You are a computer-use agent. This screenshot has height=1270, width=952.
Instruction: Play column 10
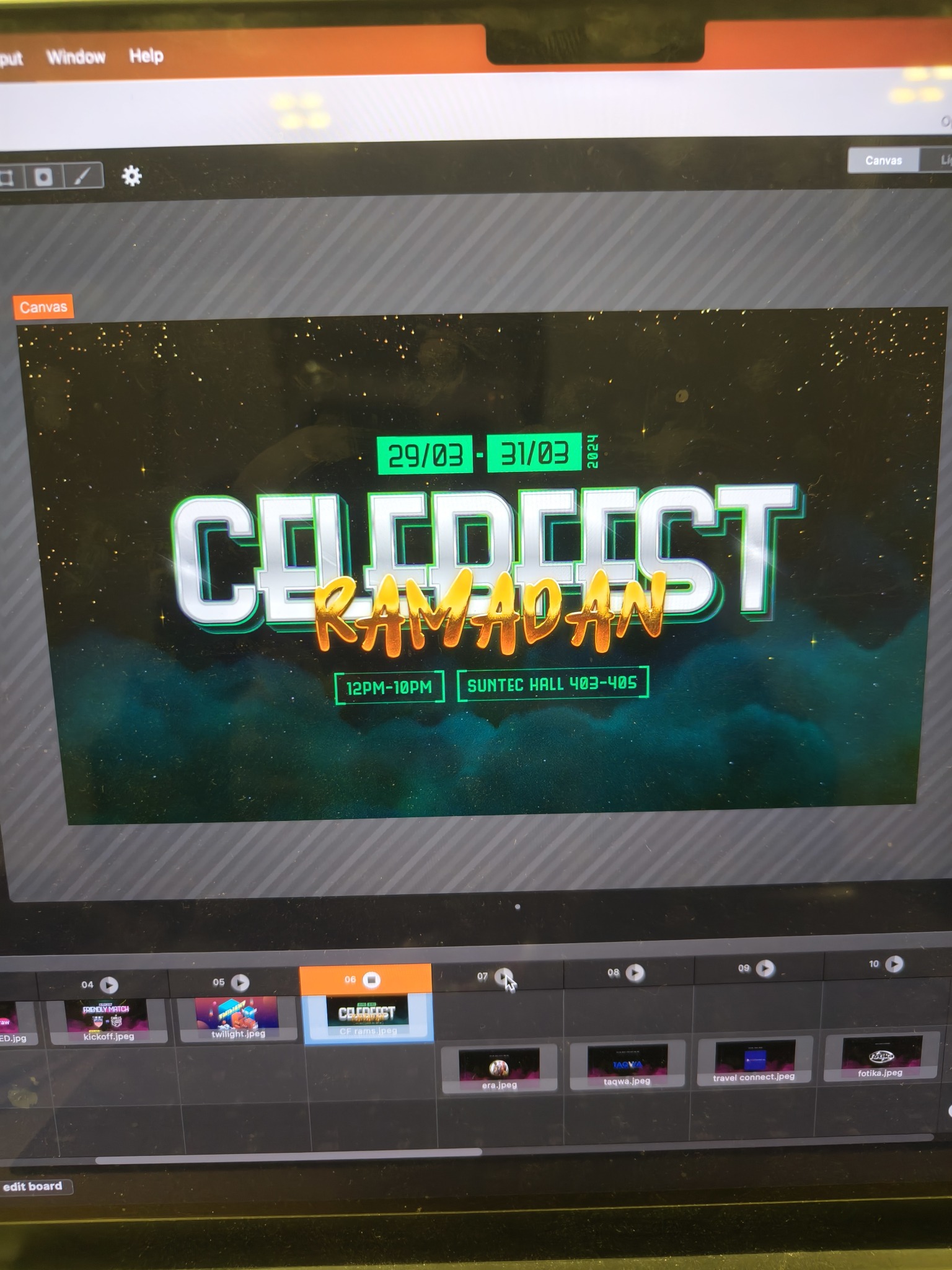(x=894, y=964)
